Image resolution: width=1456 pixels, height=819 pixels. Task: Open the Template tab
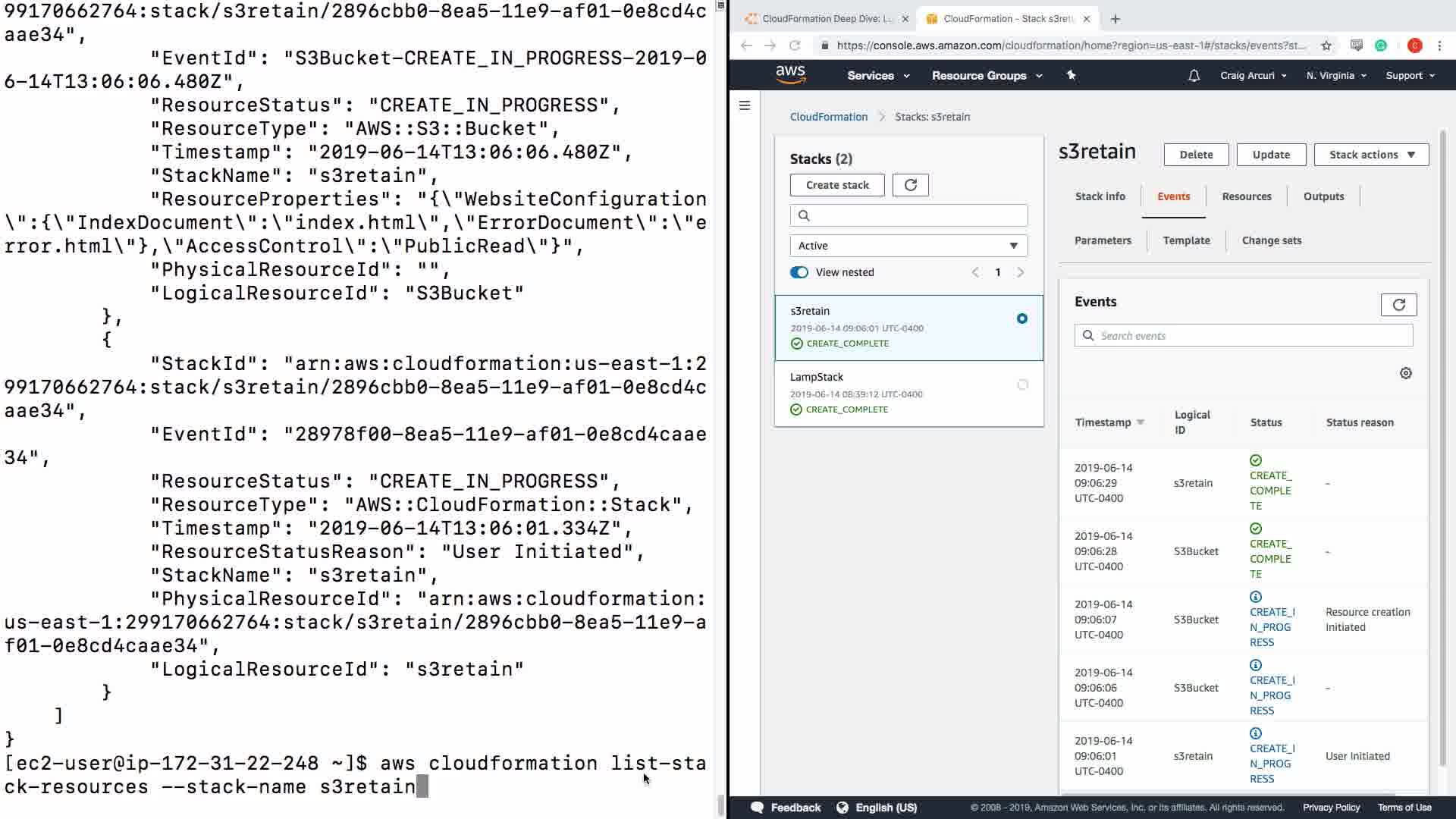click(x=1186, y=240)
